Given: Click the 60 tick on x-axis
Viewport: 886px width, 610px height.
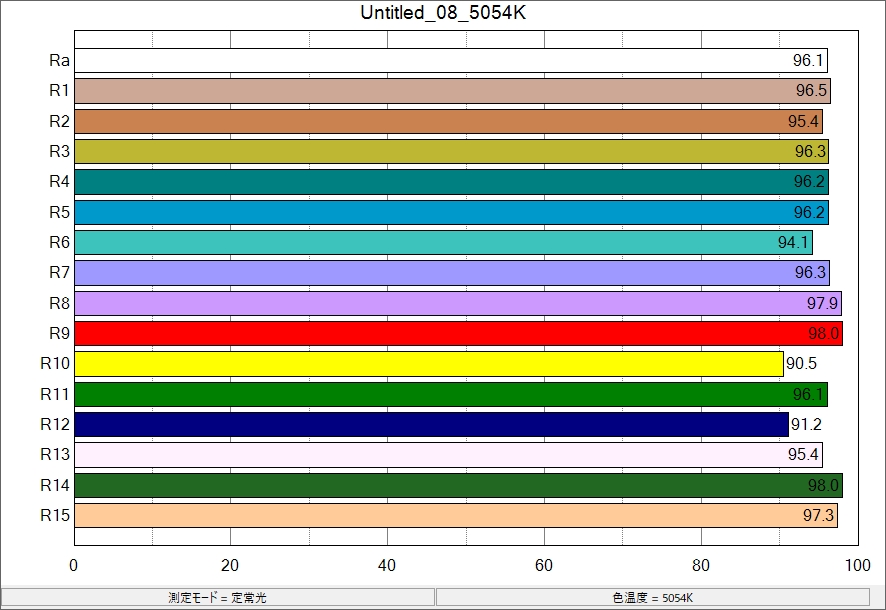Looking at the screenshot, I should (x=544, y=565).
